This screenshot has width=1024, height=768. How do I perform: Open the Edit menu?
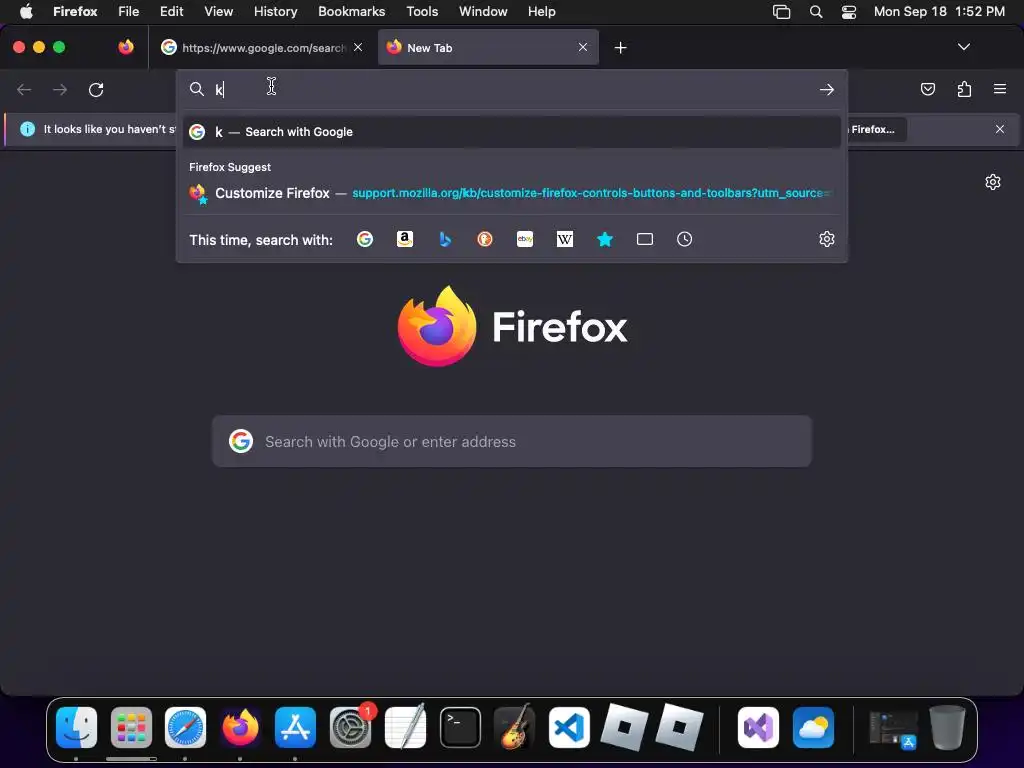point(172,12)
